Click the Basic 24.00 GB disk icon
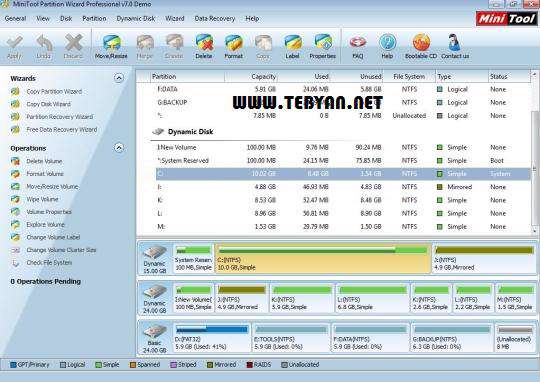The height and width of the screenshot is (382, 540). tap(155, 332)
